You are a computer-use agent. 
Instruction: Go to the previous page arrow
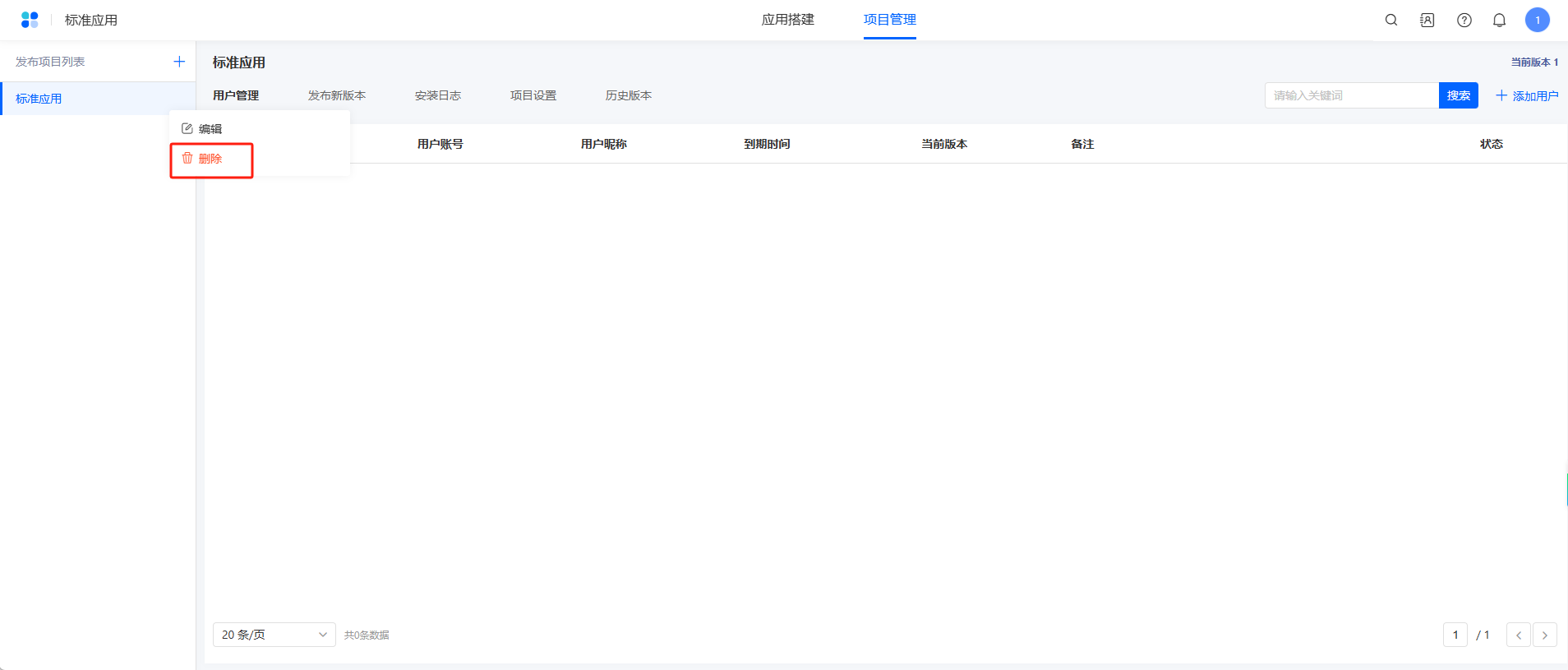pyautogui.click(x=1519, y=635)
